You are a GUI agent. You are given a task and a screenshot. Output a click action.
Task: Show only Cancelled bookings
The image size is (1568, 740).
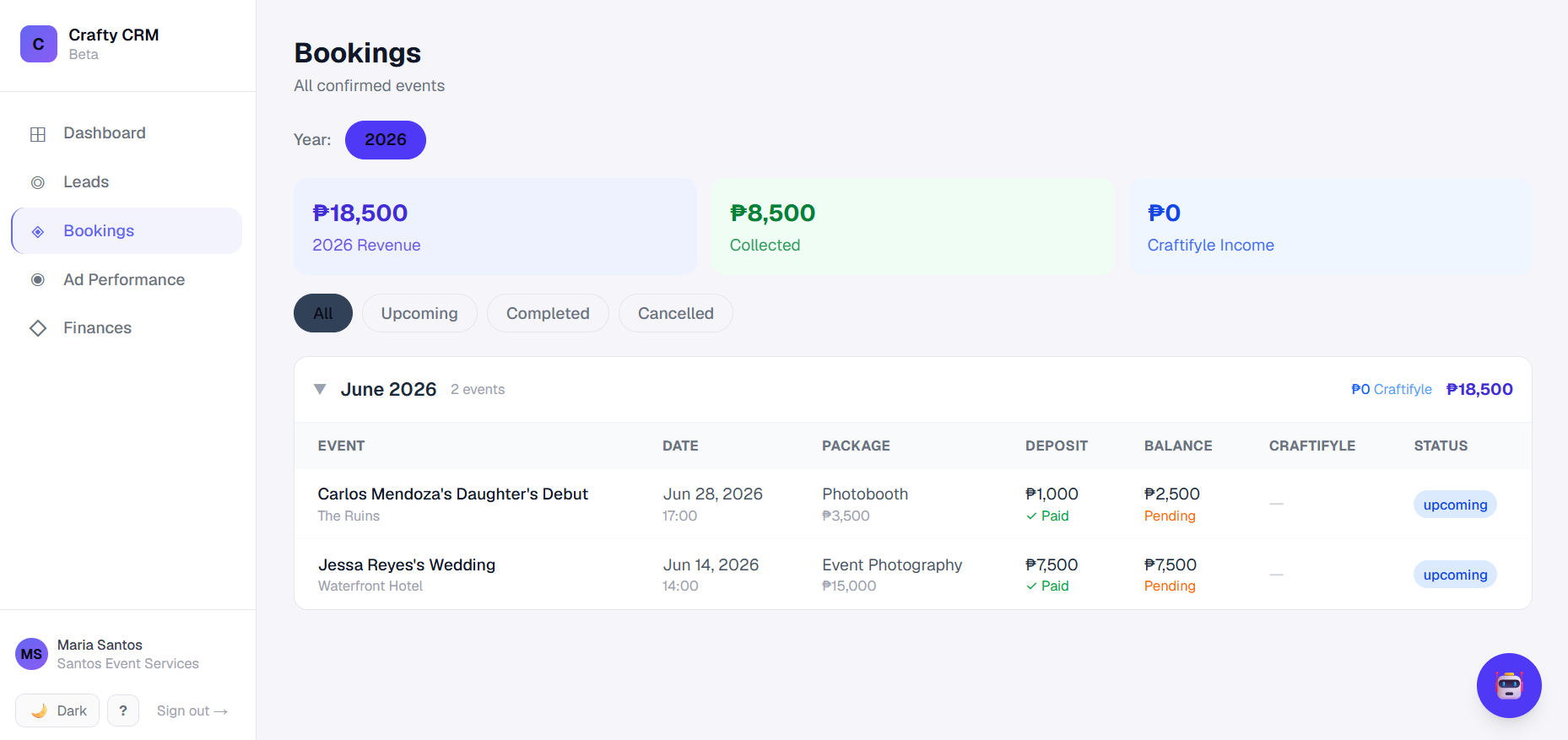(676, 313)
